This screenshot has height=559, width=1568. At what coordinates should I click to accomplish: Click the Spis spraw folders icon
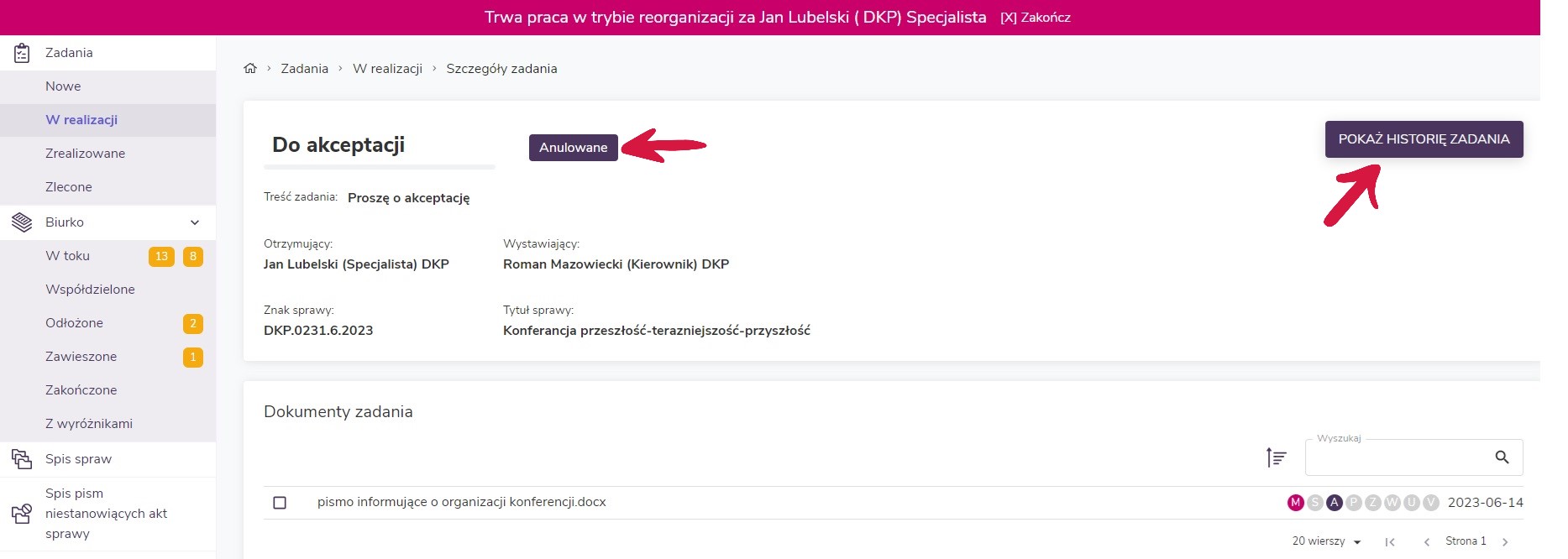click(22, 459)
